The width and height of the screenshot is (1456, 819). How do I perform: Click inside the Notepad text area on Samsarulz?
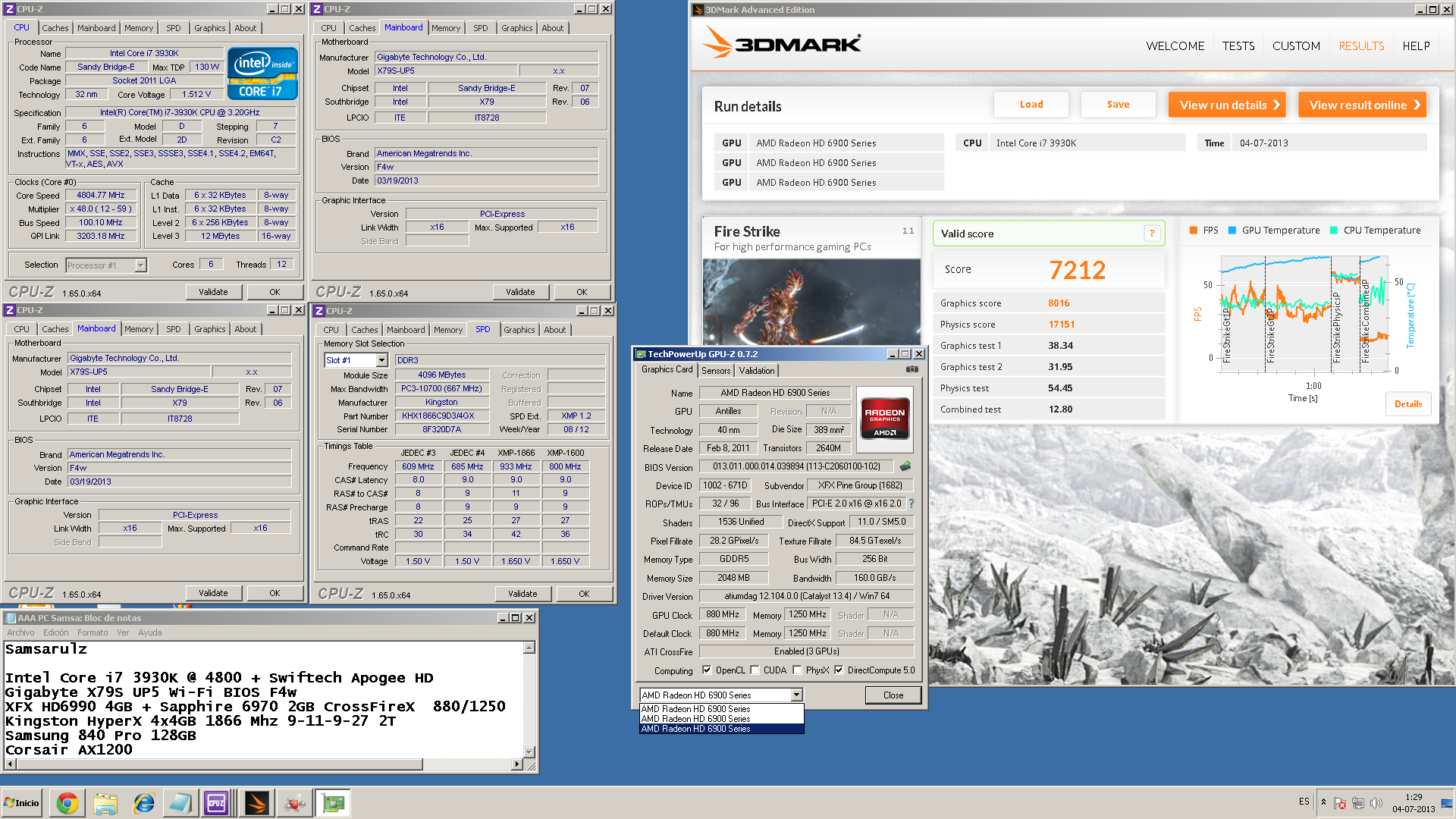45,649
